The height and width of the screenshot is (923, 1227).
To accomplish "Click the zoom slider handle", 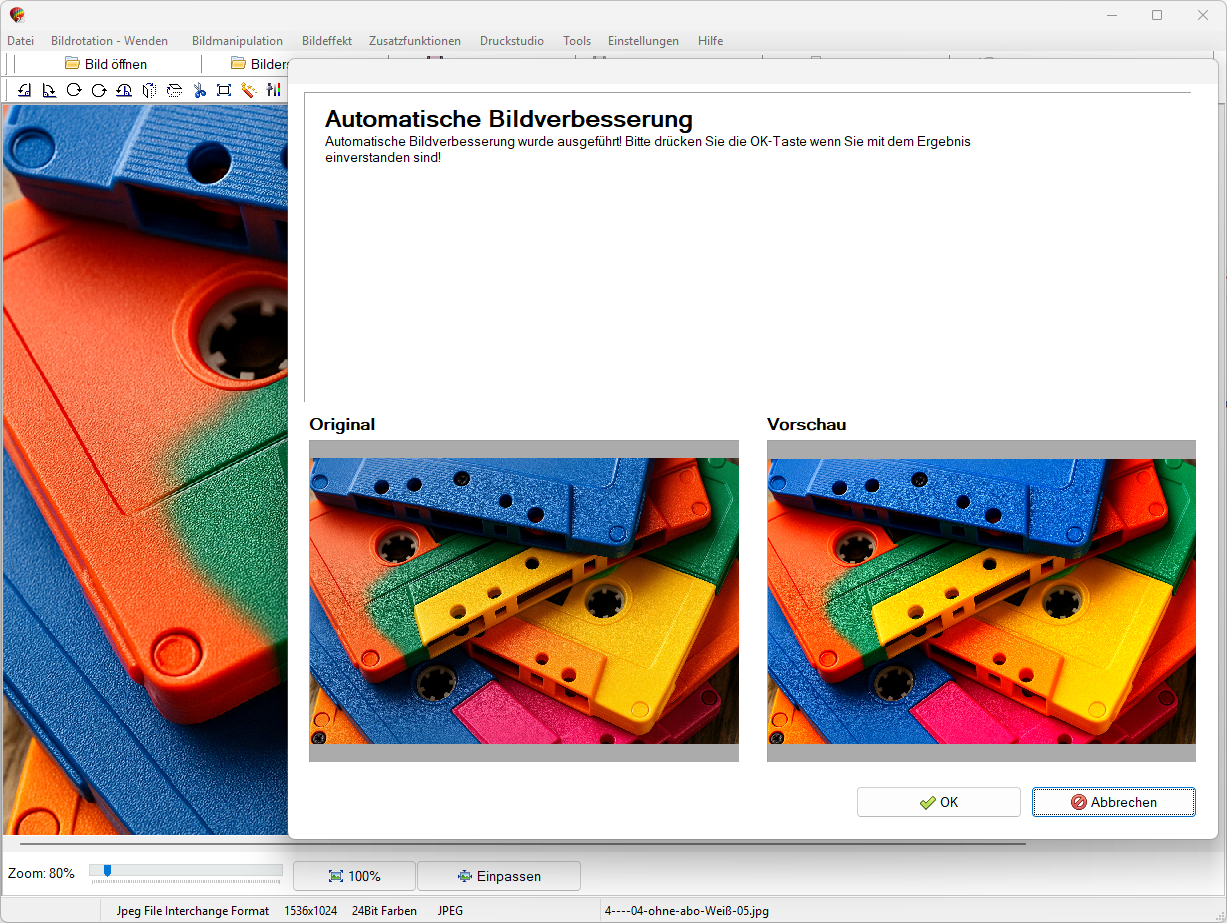I will coord(107,870).
